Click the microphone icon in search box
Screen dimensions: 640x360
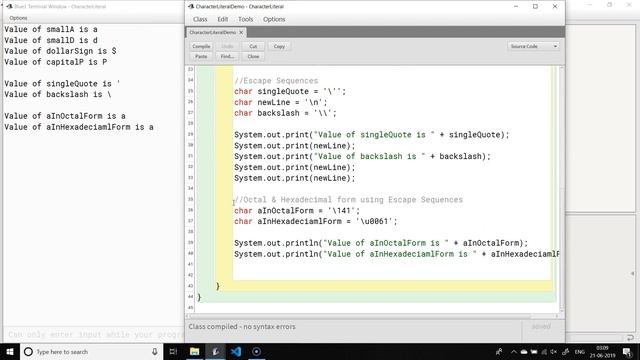[155, 351]
